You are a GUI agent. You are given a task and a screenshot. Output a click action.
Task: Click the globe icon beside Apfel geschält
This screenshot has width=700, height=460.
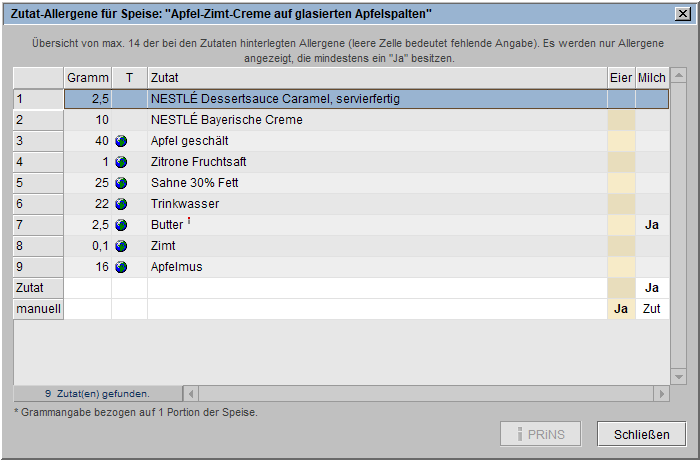[121, 141]
